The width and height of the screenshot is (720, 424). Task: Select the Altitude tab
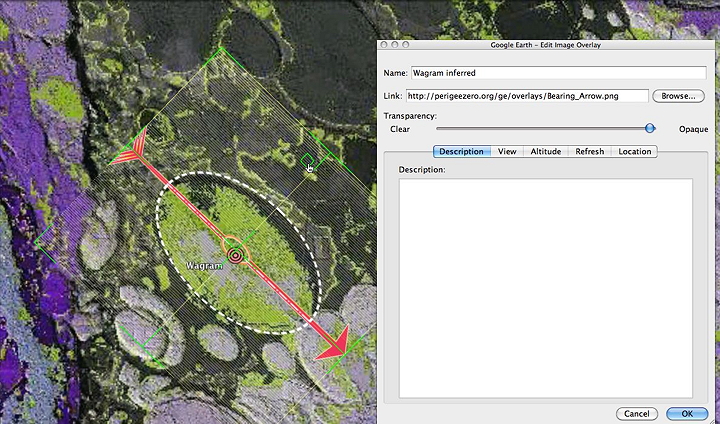pos(545,151)
